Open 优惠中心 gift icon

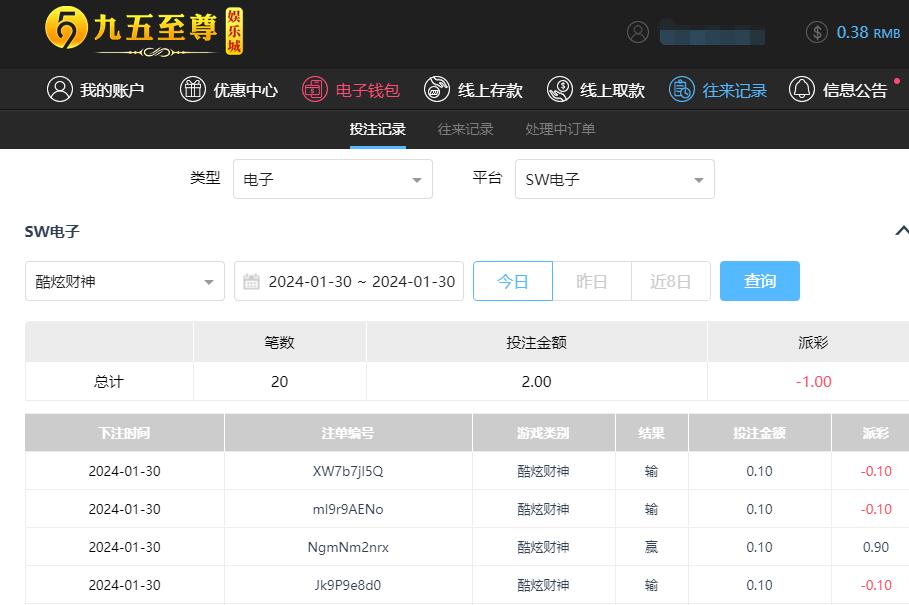[x=192, y=90]
